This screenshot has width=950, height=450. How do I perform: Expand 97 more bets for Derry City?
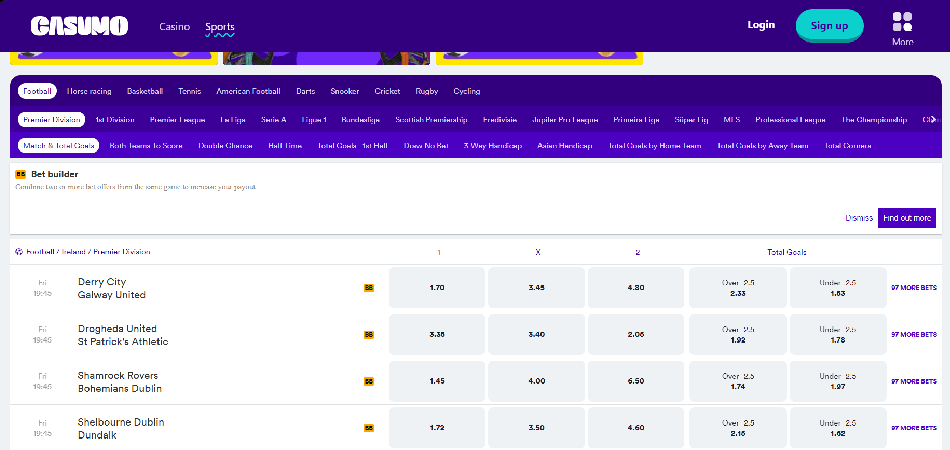point(913,288)
